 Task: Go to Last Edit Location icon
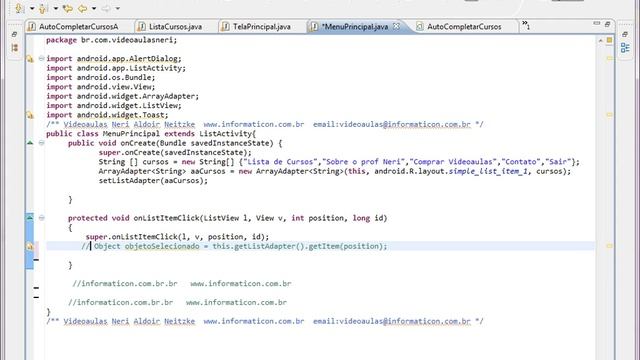click(68, 8)
